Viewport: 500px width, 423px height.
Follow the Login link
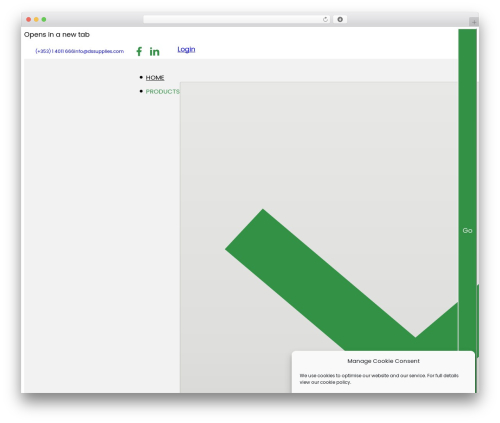186,49
